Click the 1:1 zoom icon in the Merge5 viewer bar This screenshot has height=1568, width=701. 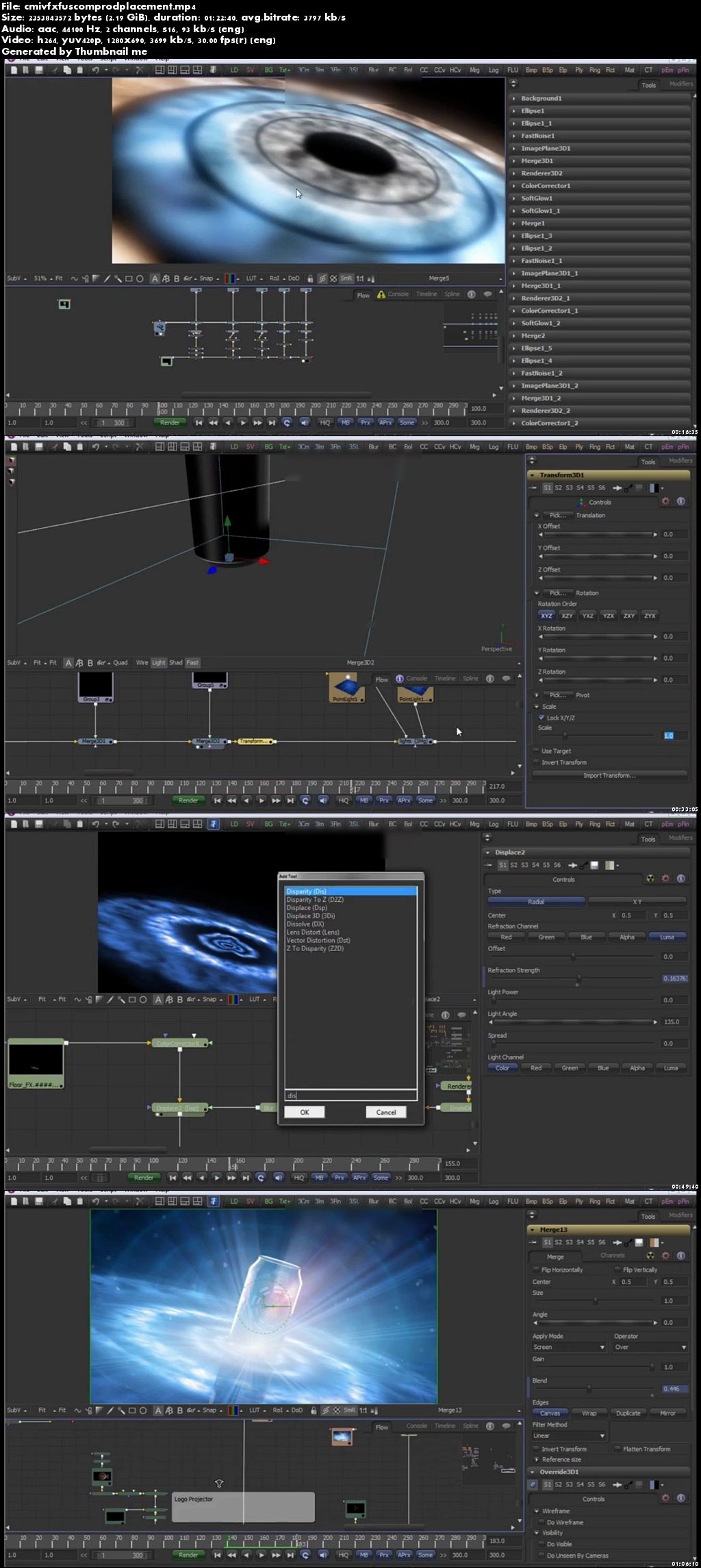click(x=360, y=279)
